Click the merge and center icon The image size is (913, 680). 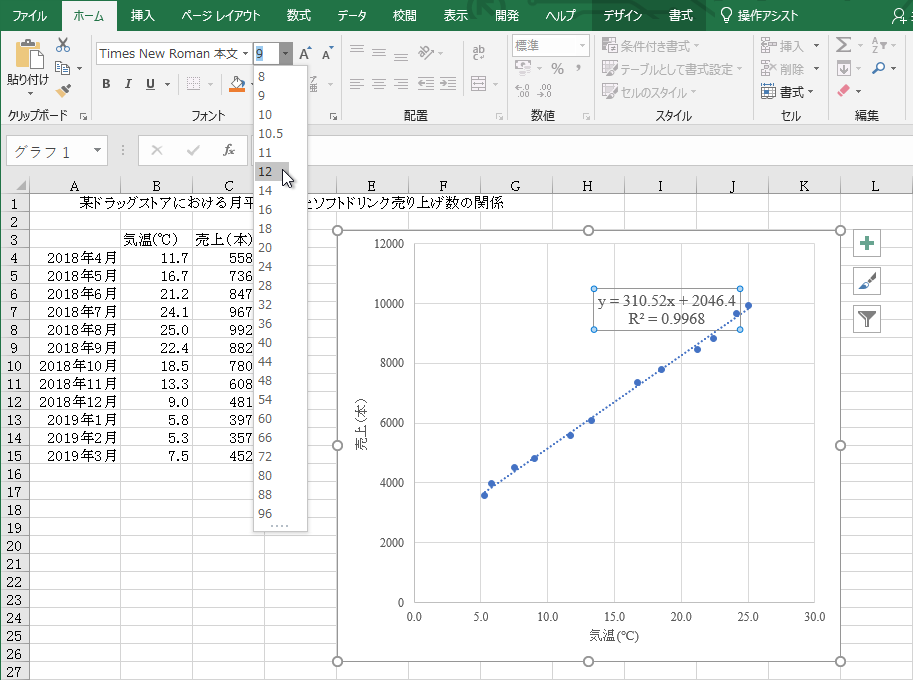coord(479,84)
